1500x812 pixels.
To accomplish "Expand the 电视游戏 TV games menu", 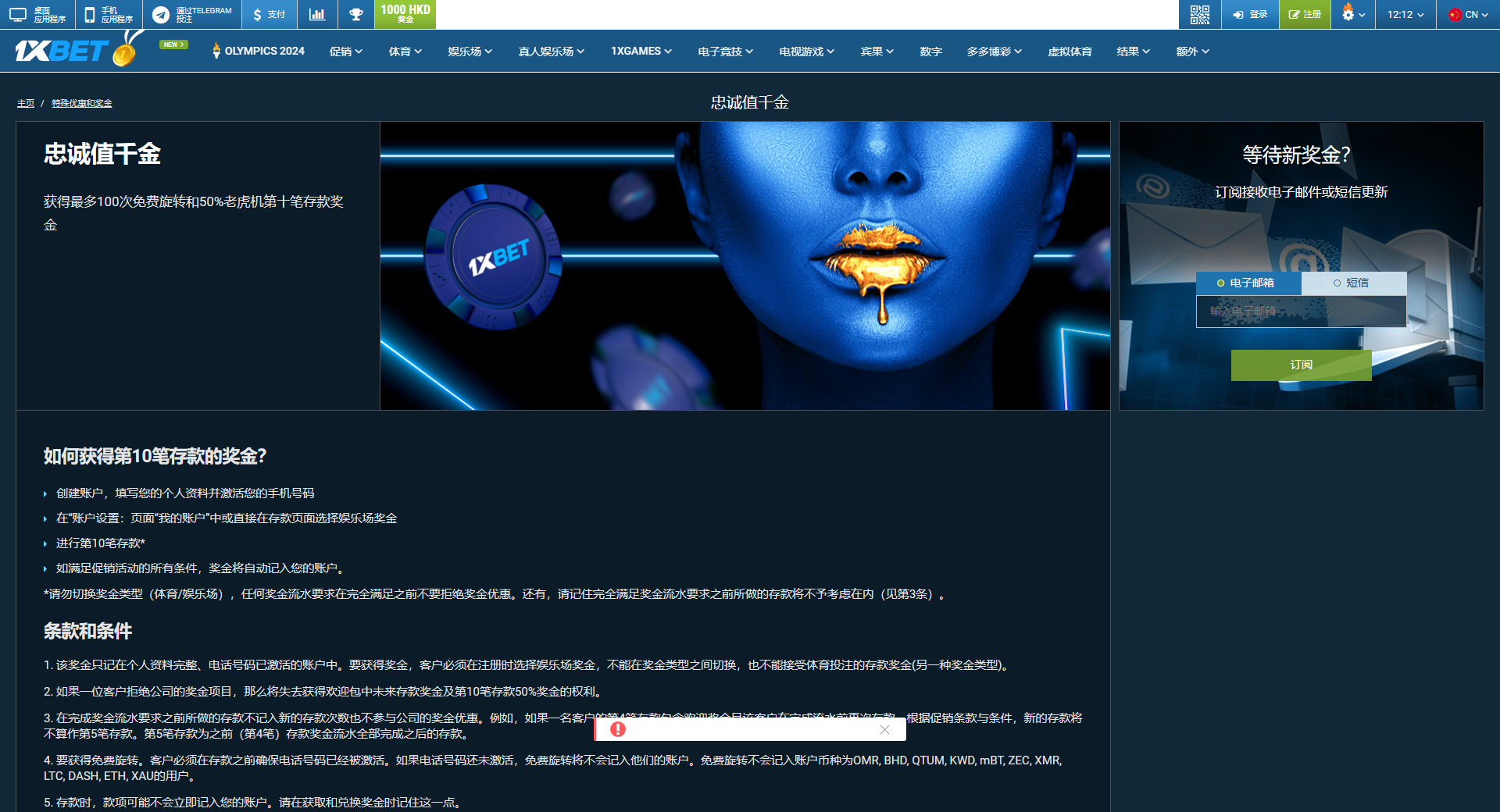I will tap(806, 52).
